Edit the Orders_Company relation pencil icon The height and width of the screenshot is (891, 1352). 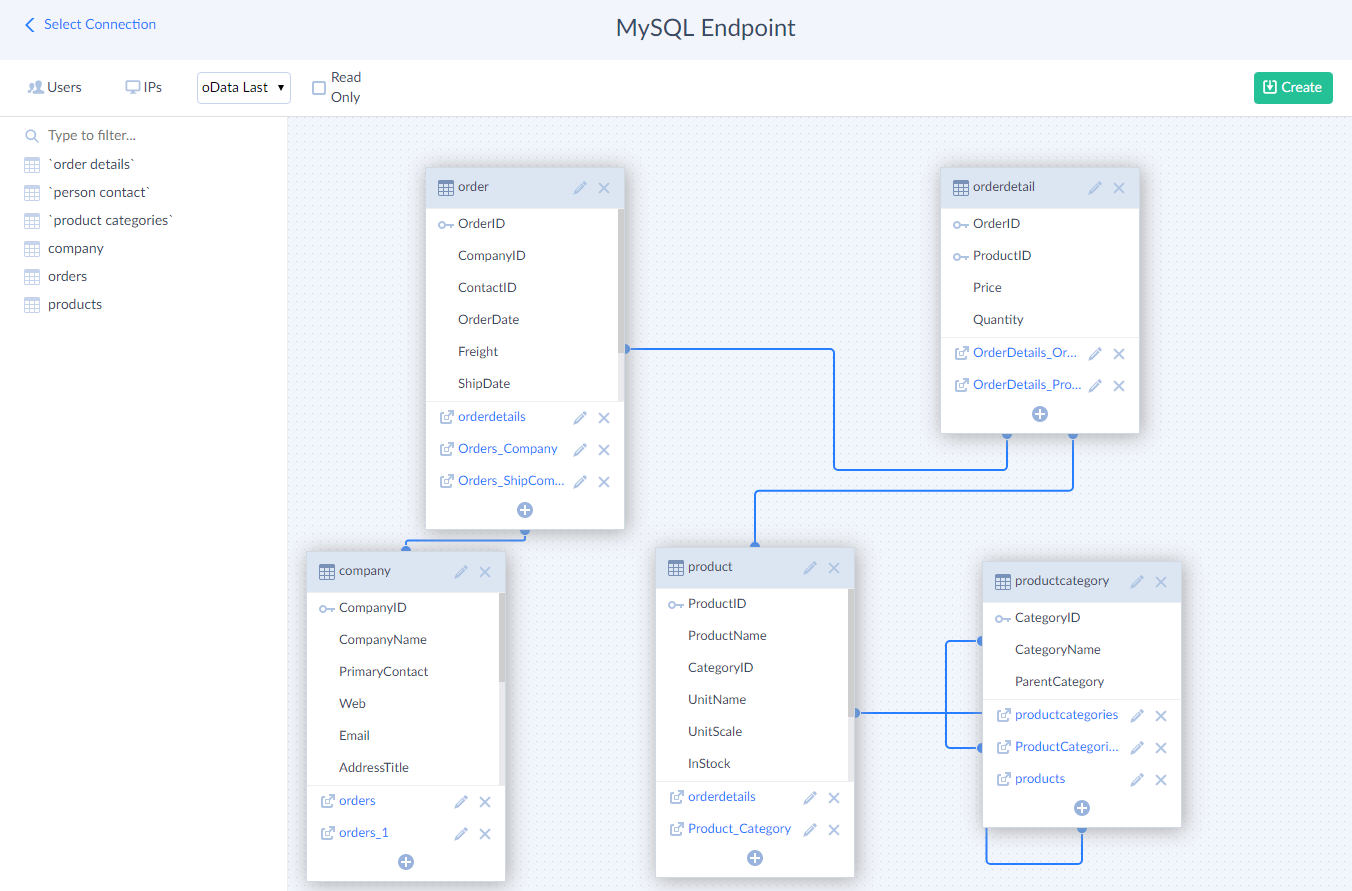pyautogui.click(x=579, y=448)
